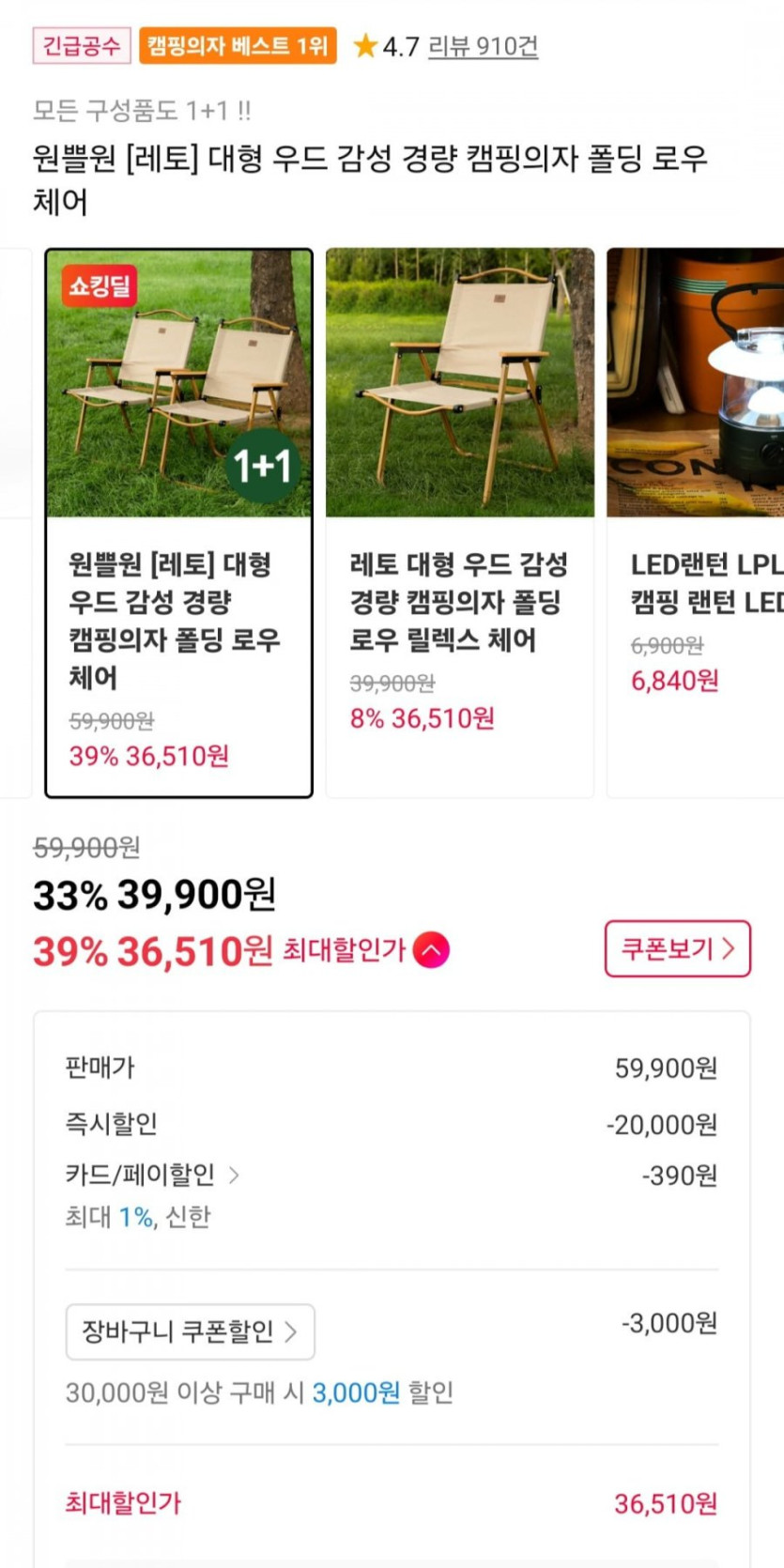Tap the 39% 36,510원 최대할인가 price

tap(153, 951)
